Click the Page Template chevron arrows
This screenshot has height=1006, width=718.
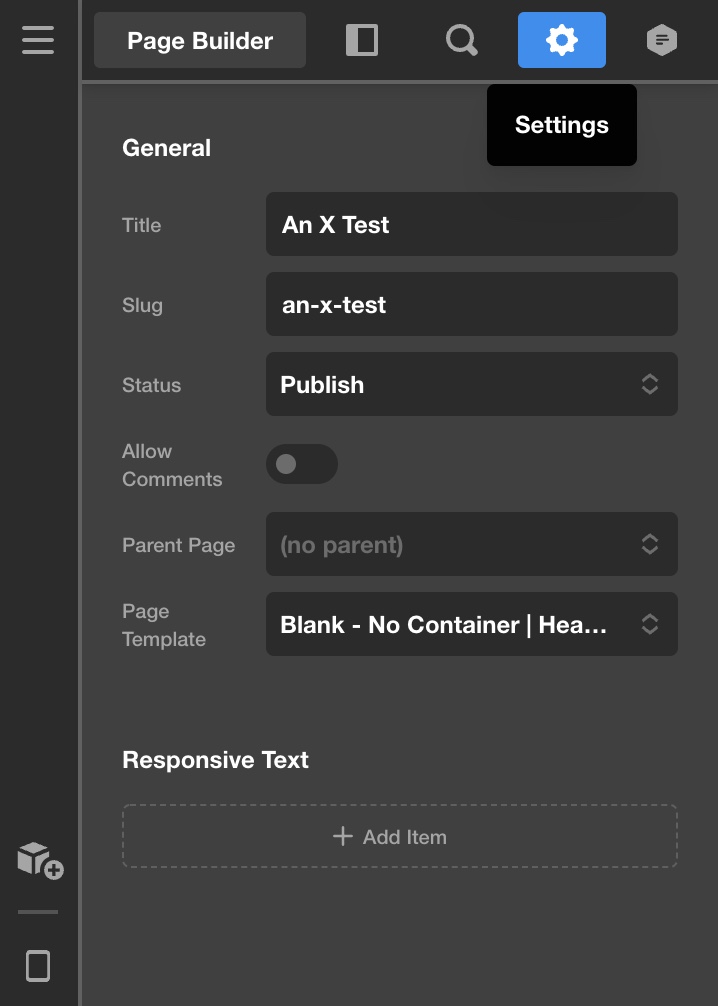coord(650,624)
